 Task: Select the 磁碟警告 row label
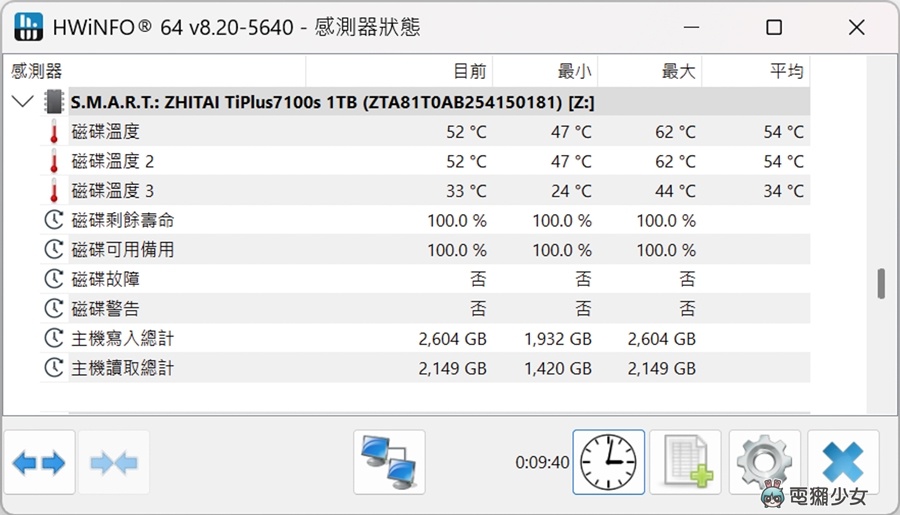point(106,309)
